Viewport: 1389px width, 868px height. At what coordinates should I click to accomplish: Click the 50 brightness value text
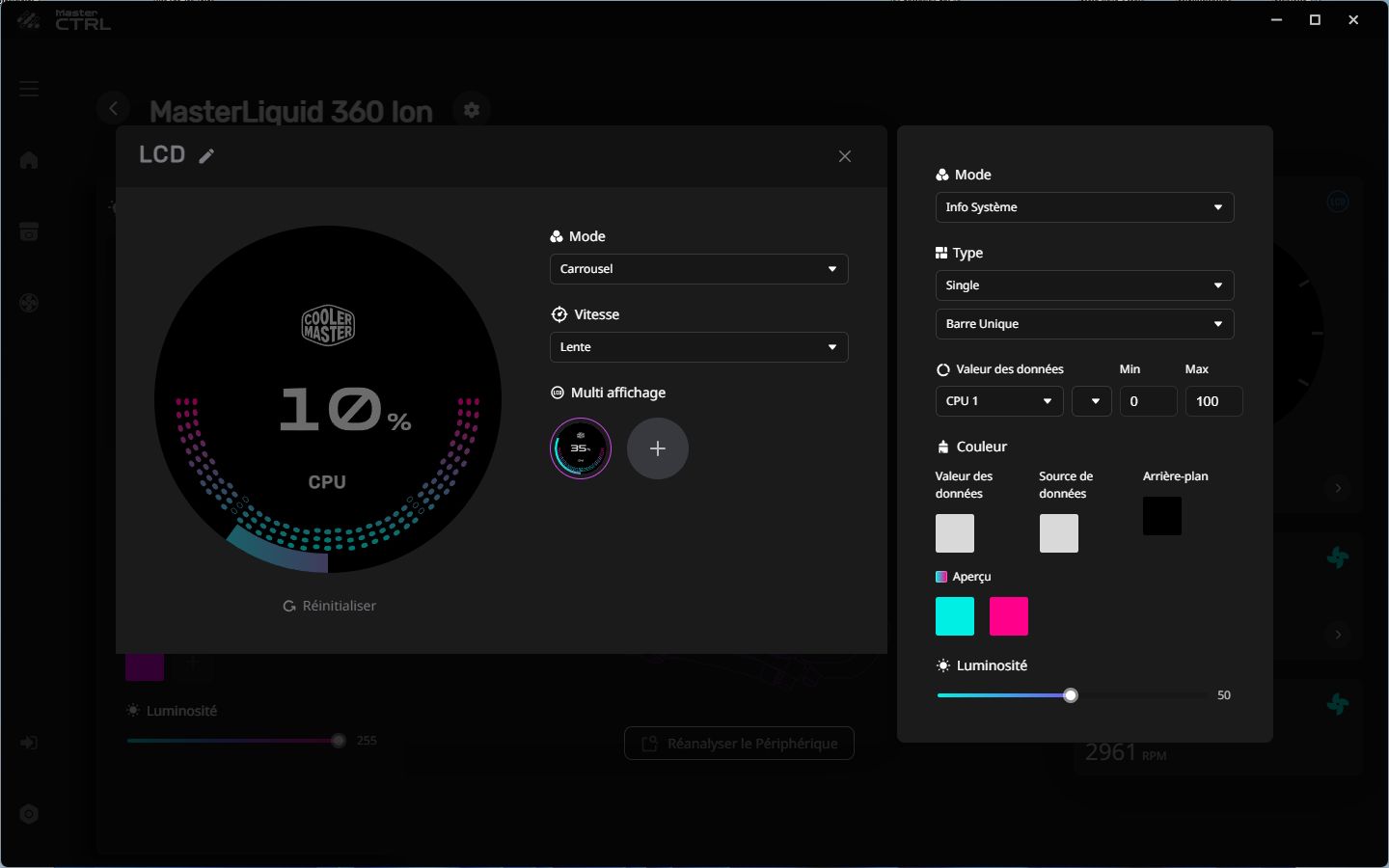tap(1224, 695)
